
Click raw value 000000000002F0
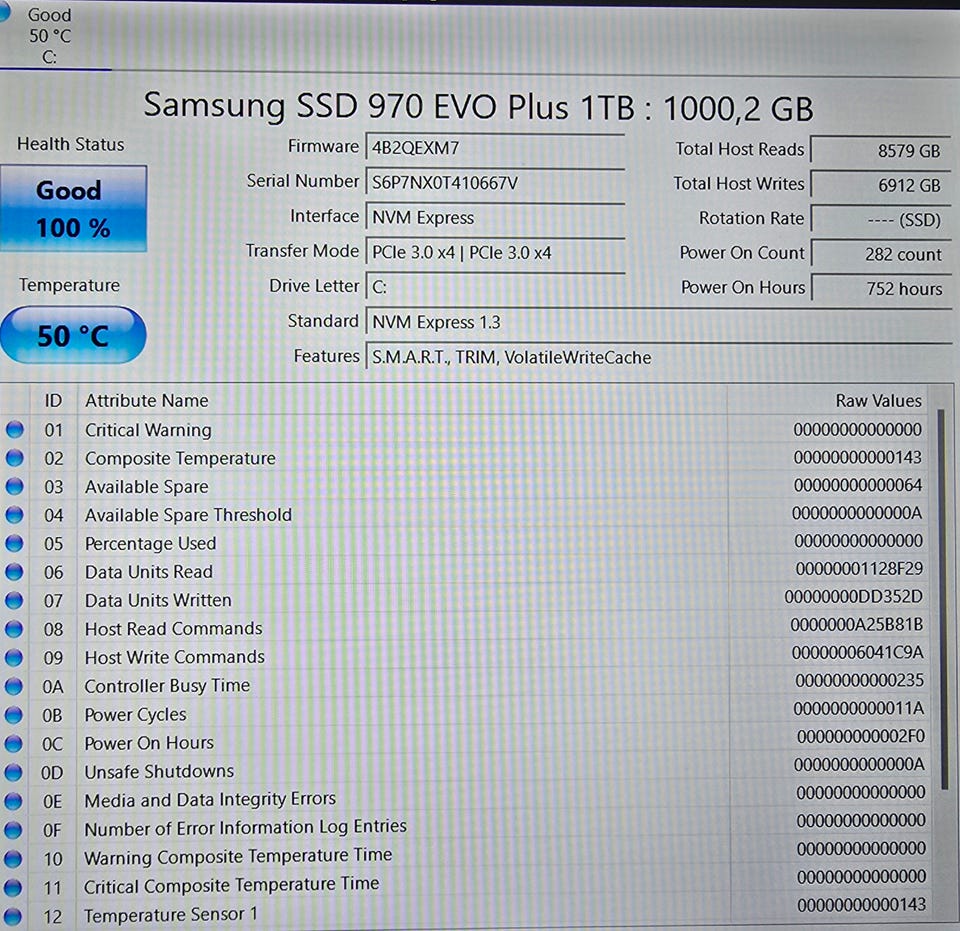point(861,736)
